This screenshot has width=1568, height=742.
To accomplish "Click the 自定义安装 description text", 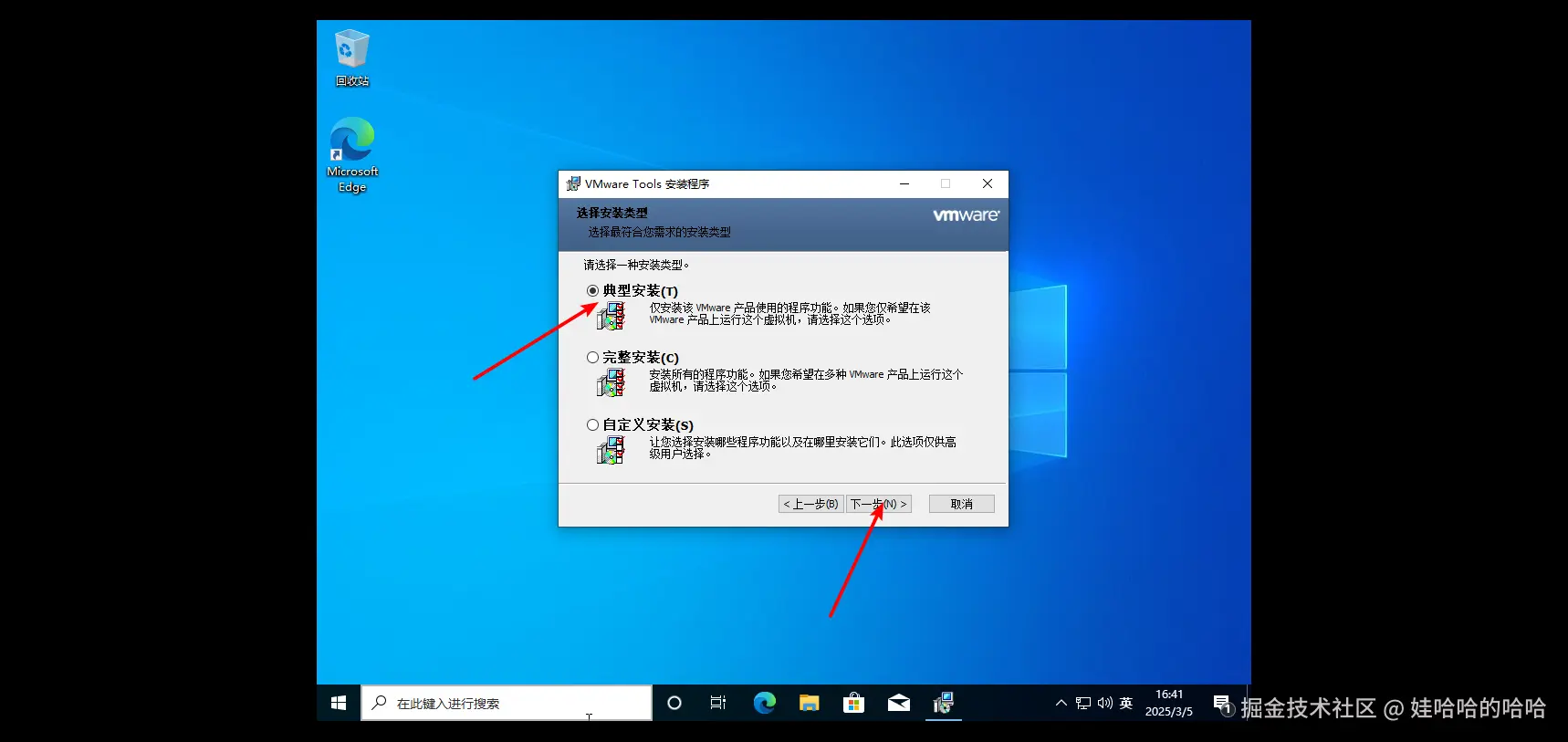I will point(803,448).
